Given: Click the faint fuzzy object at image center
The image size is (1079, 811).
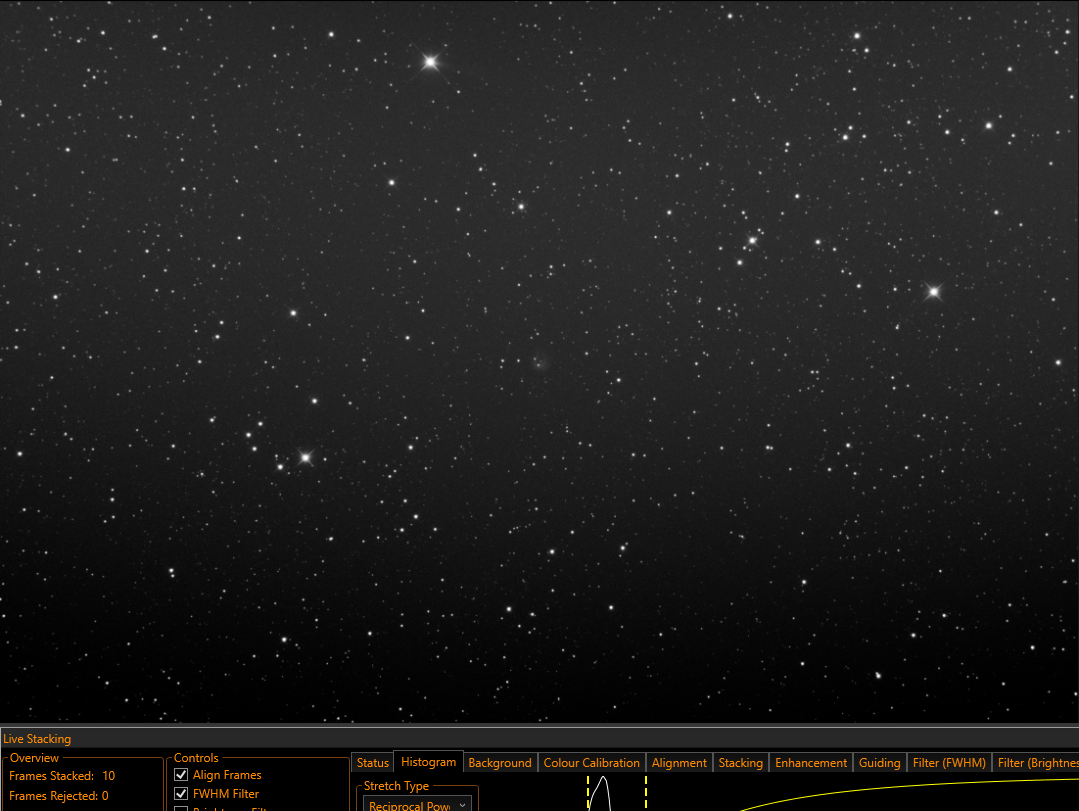Looking at the screenshot, I should point(540,363).
